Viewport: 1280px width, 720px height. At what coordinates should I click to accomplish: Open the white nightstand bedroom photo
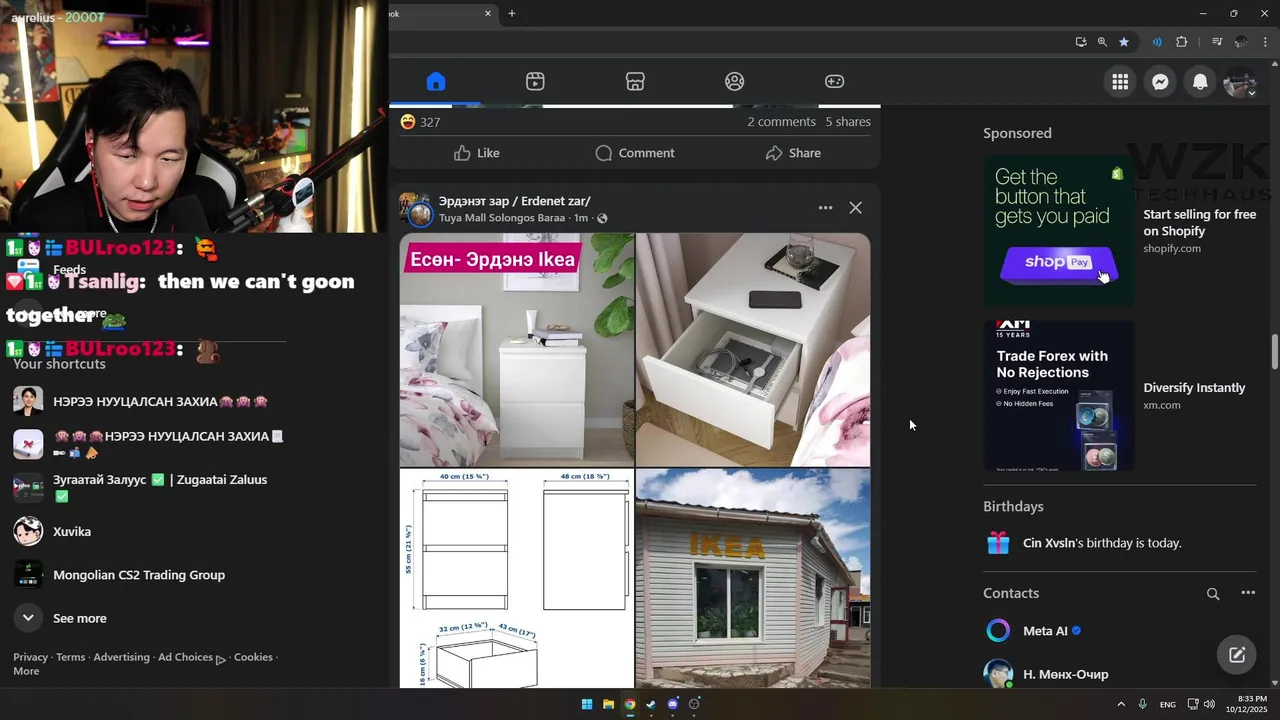(517, 350)
